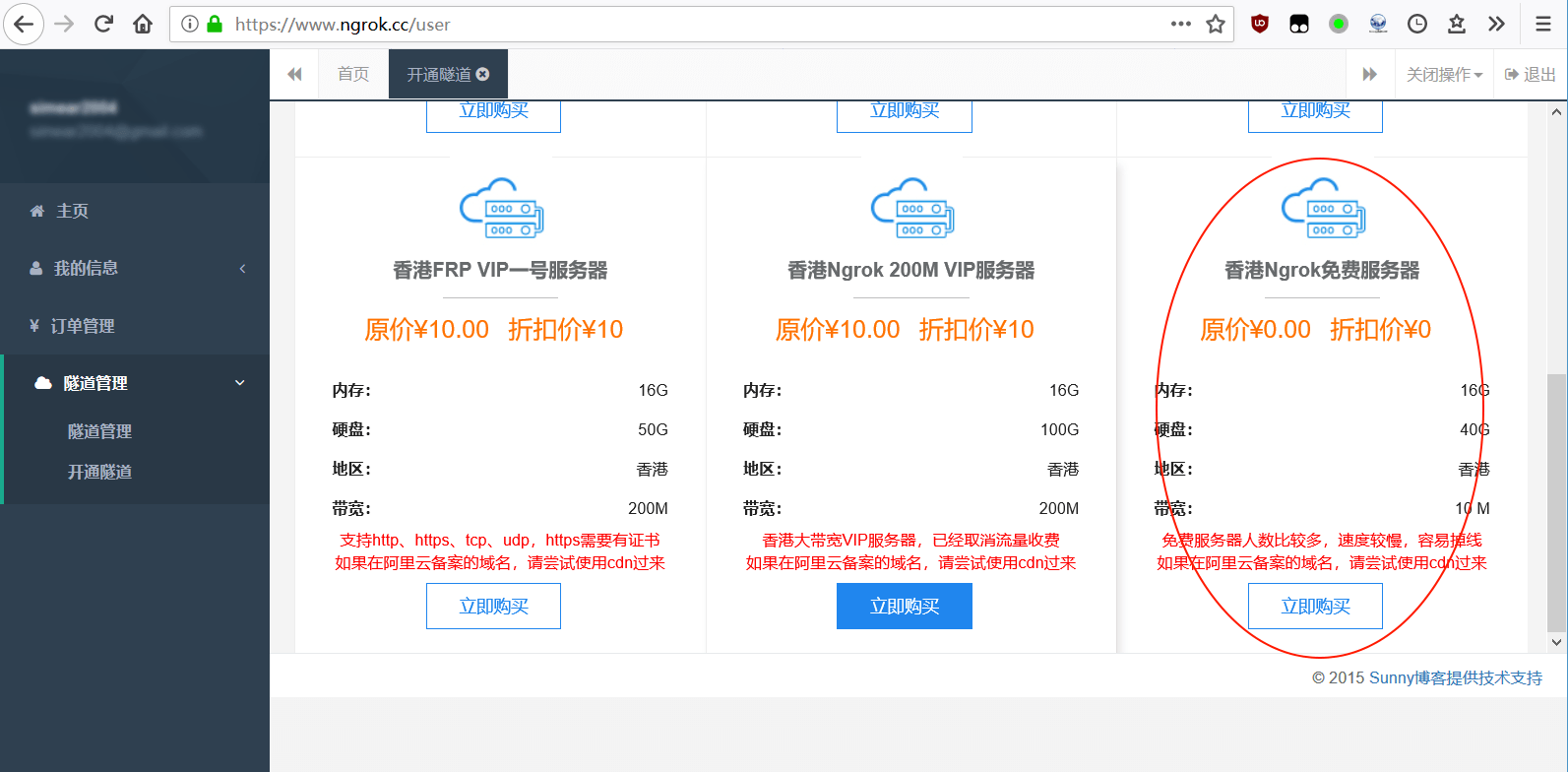Open the Firefox hamburger menu
This screenshot has width=1568, height=772.
pos(1543,24)
